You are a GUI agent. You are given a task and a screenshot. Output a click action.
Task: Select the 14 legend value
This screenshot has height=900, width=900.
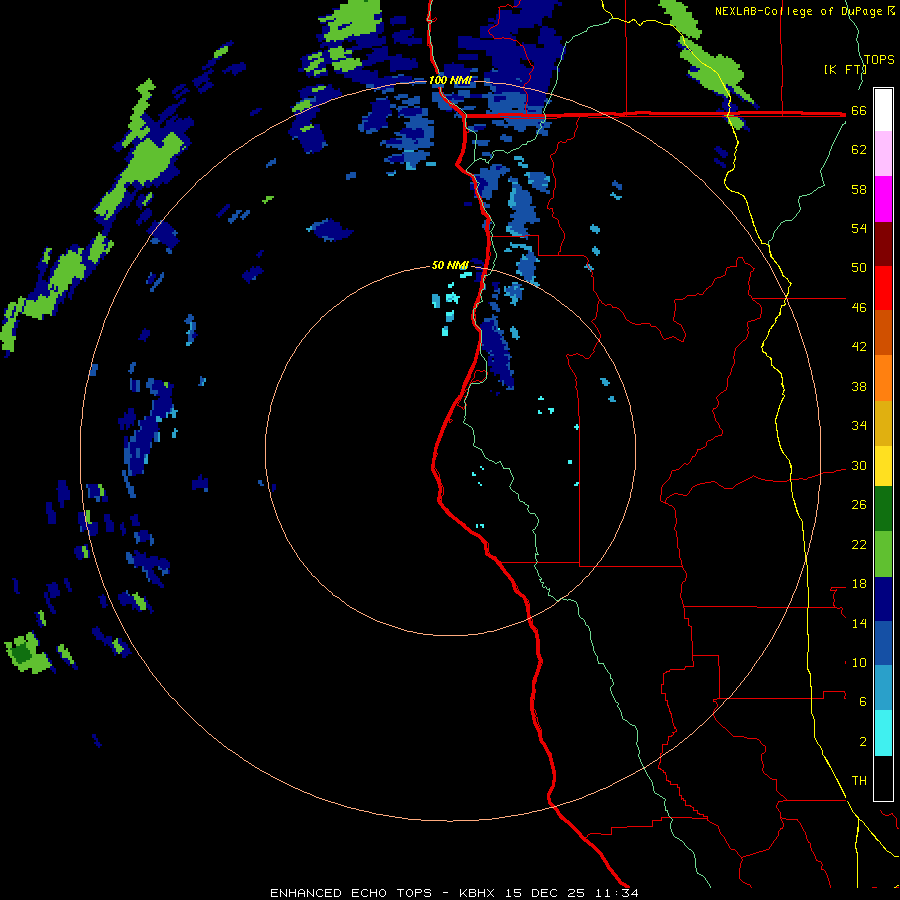coord(859,623)
